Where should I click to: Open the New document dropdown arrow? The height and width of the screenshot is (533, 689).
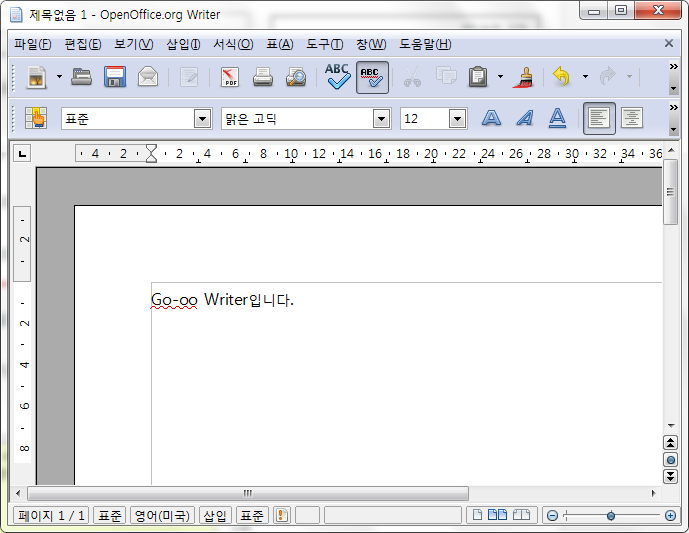tap(59, 77)
